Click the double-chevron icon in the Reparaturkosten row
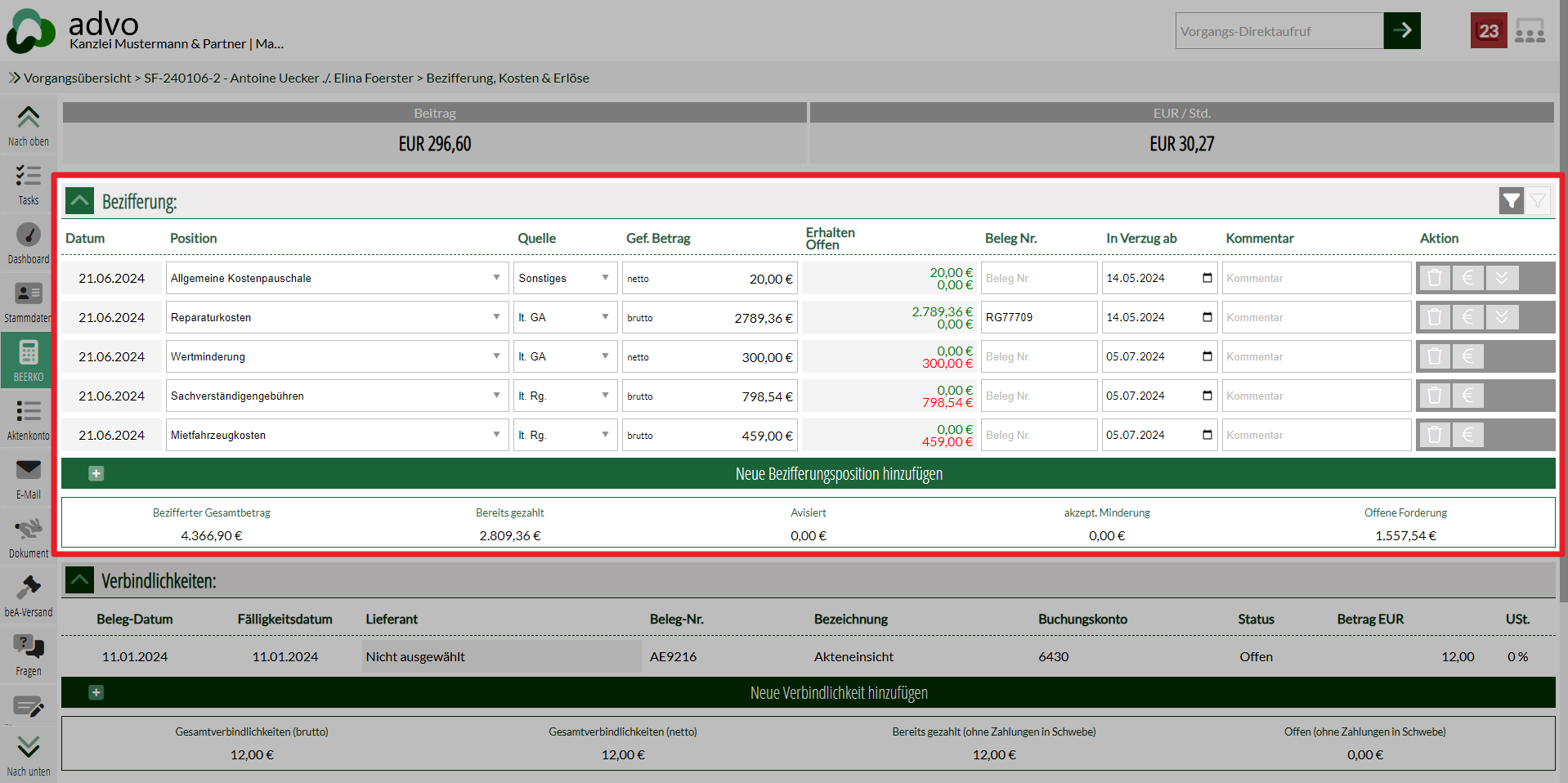 pos(1502,317)
